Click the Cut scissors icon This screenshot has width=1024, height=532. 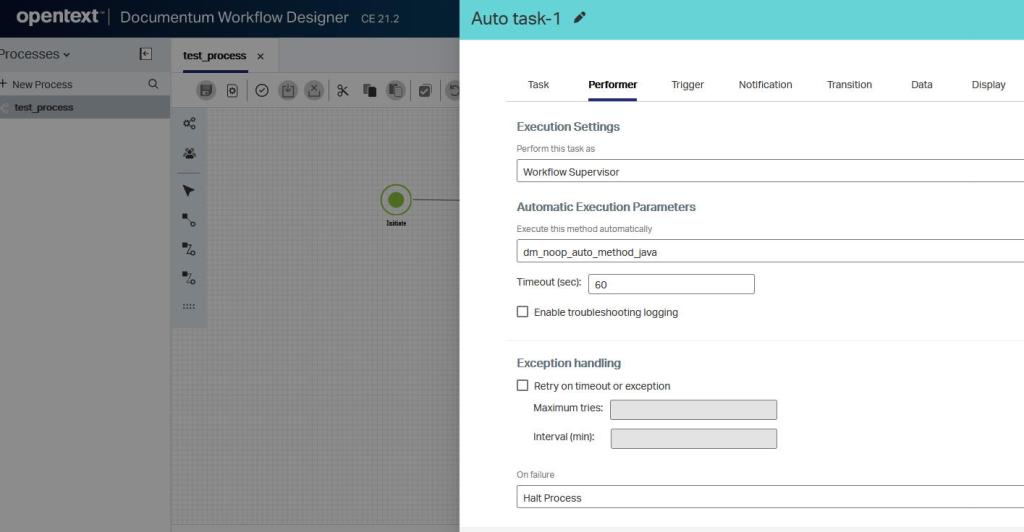point(342,91)
